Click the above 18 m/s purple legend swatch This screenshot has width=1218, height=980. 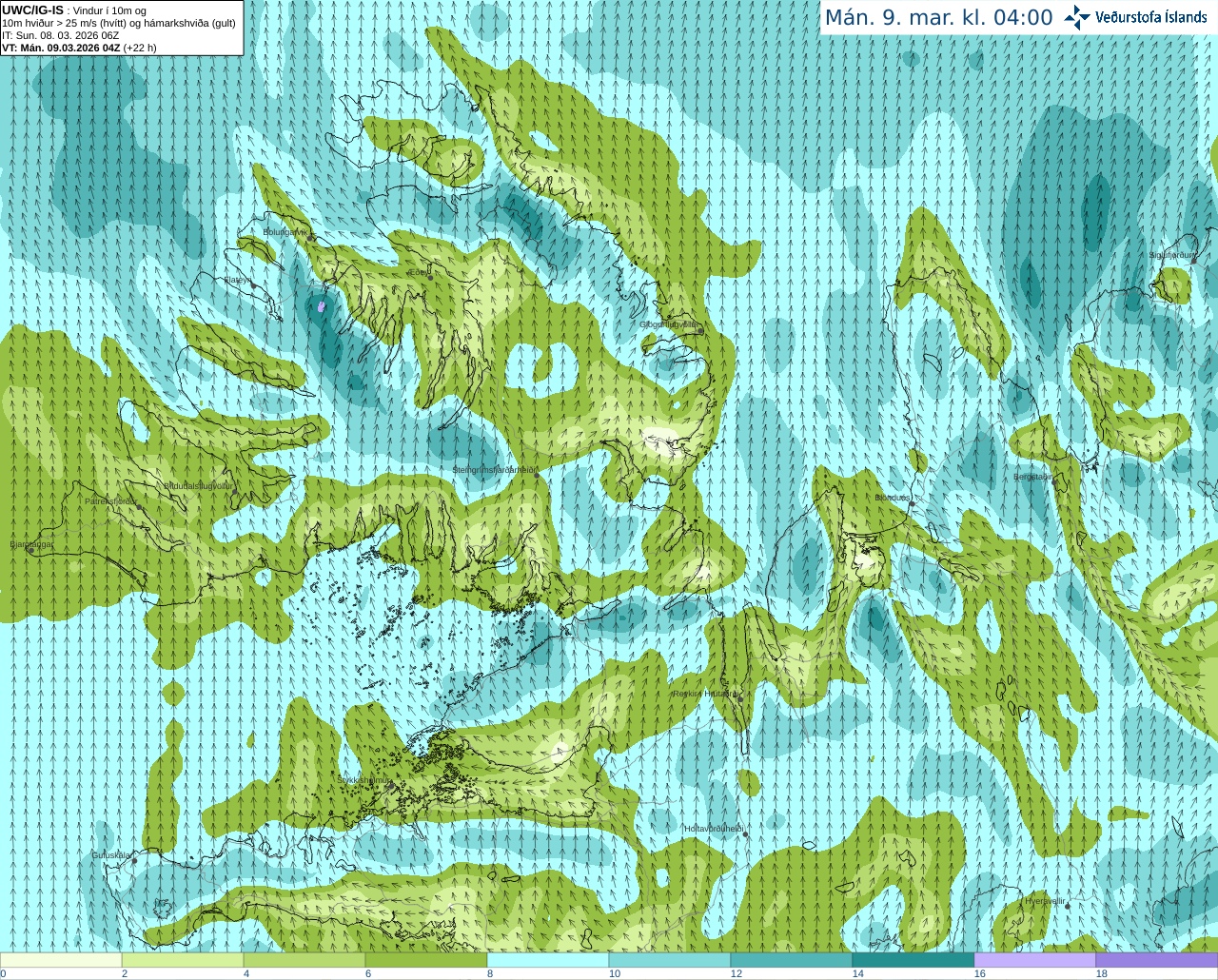point(1157,960)
